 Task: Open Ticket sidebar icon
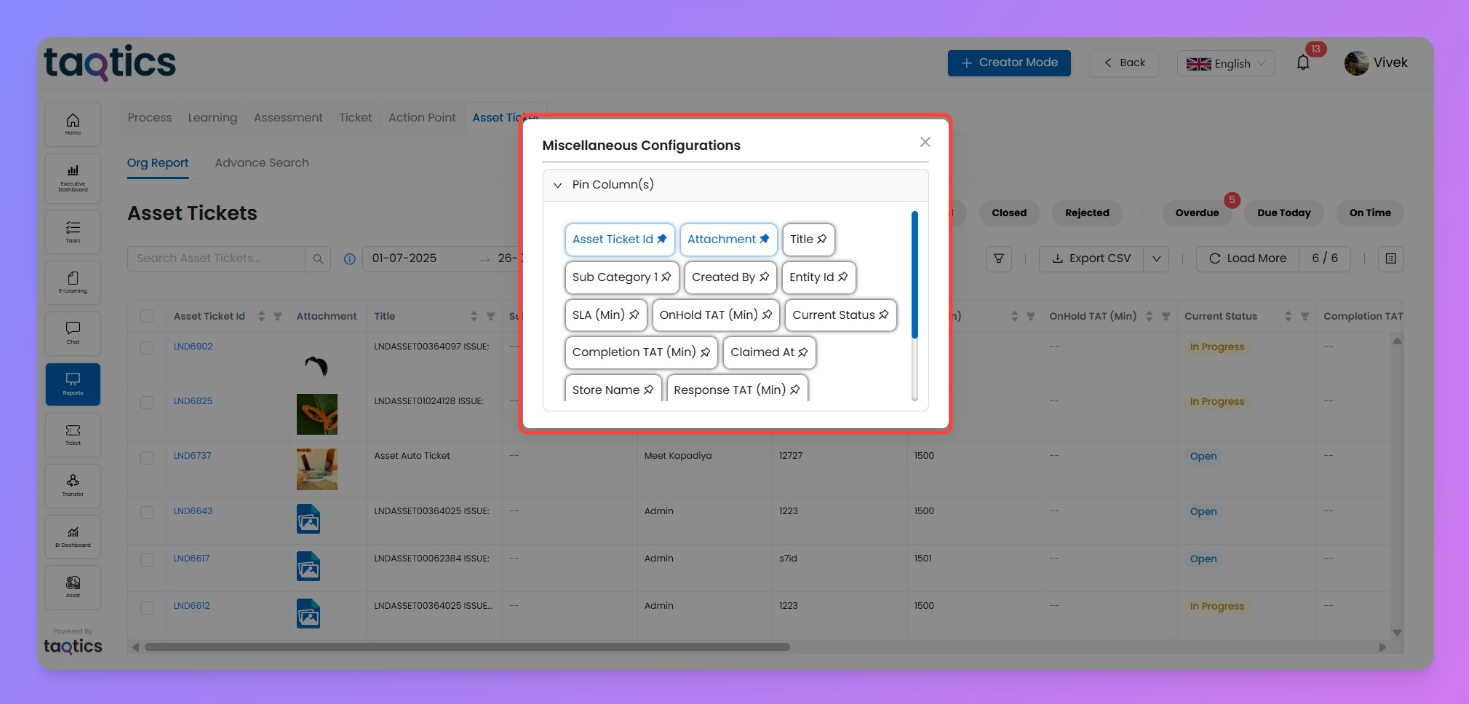73,434
